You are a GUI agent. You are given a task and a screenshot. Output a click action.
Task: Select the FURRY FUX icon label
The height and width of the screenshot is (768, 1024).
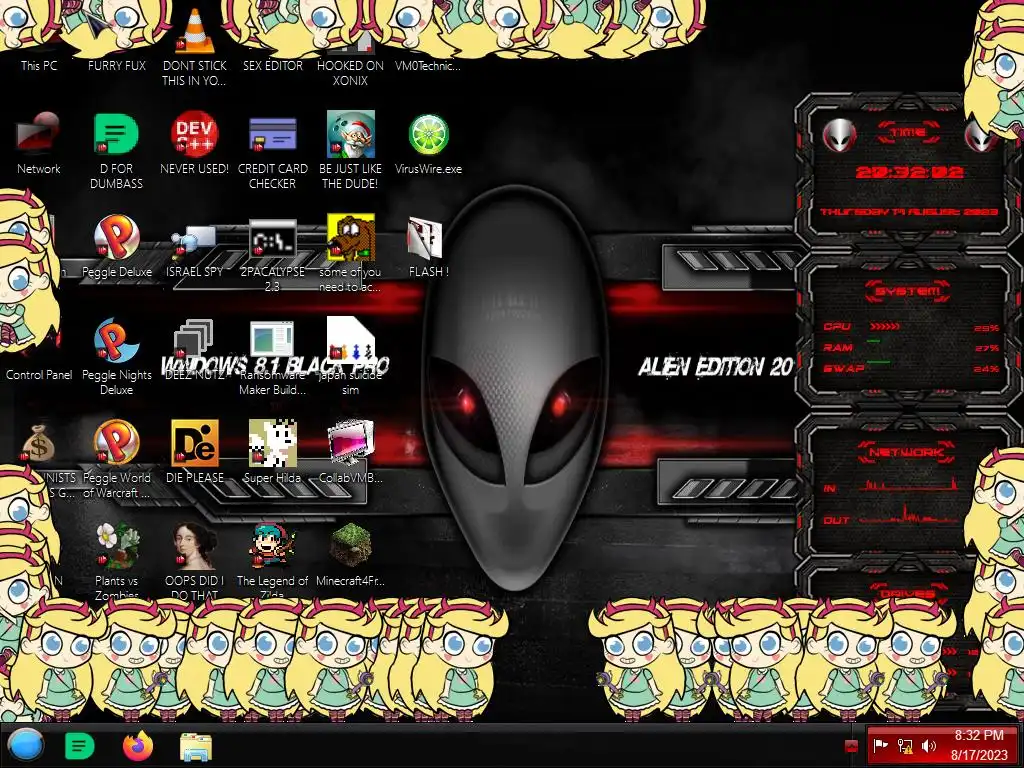(117, 65)
